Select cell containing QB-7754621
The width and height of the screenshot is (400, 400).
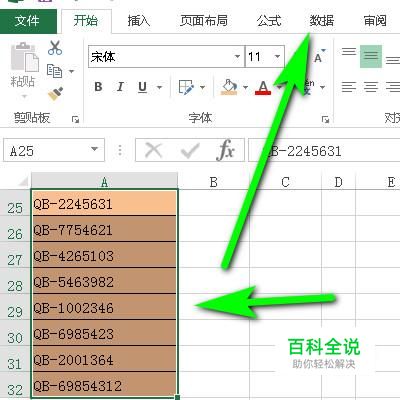coord(104,229)
